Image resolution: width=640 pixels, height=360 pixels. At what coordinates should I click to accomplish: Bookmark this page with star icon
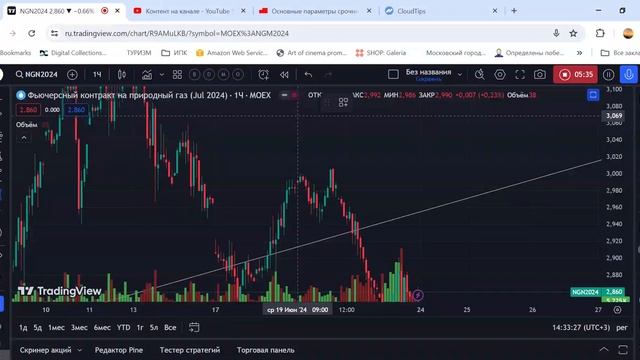pos(573,33)
